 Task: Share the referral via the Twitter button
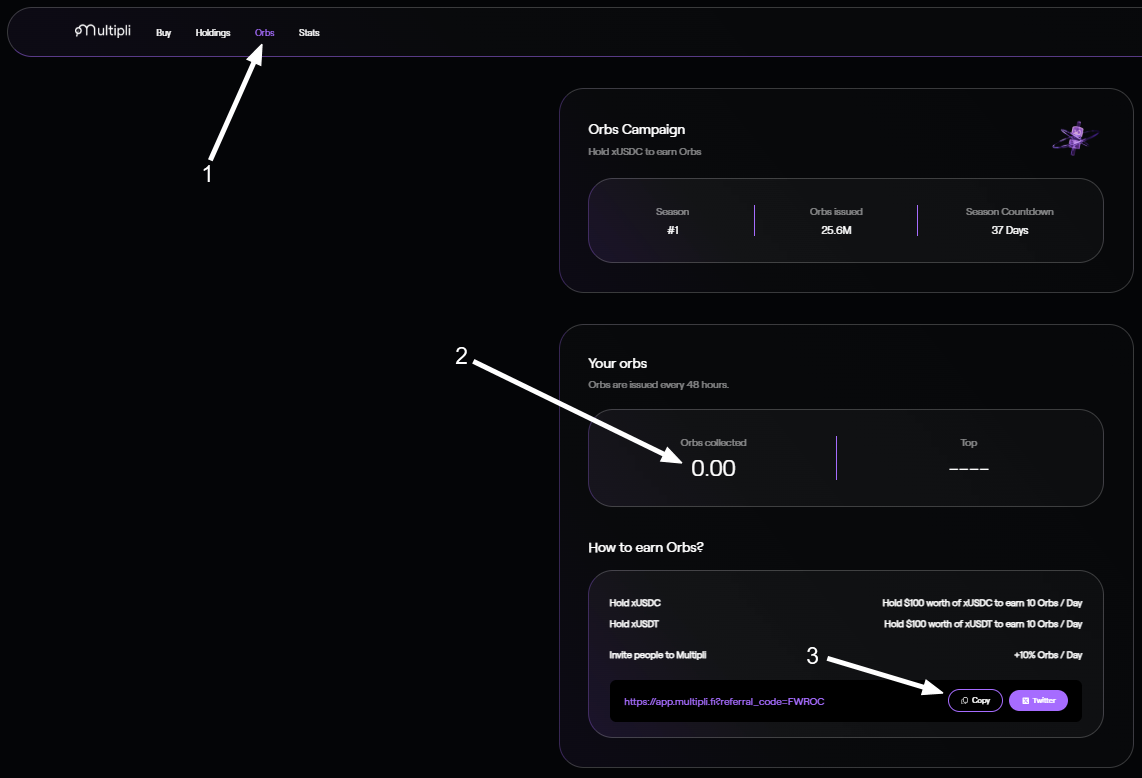click(x=1038, y=701)
